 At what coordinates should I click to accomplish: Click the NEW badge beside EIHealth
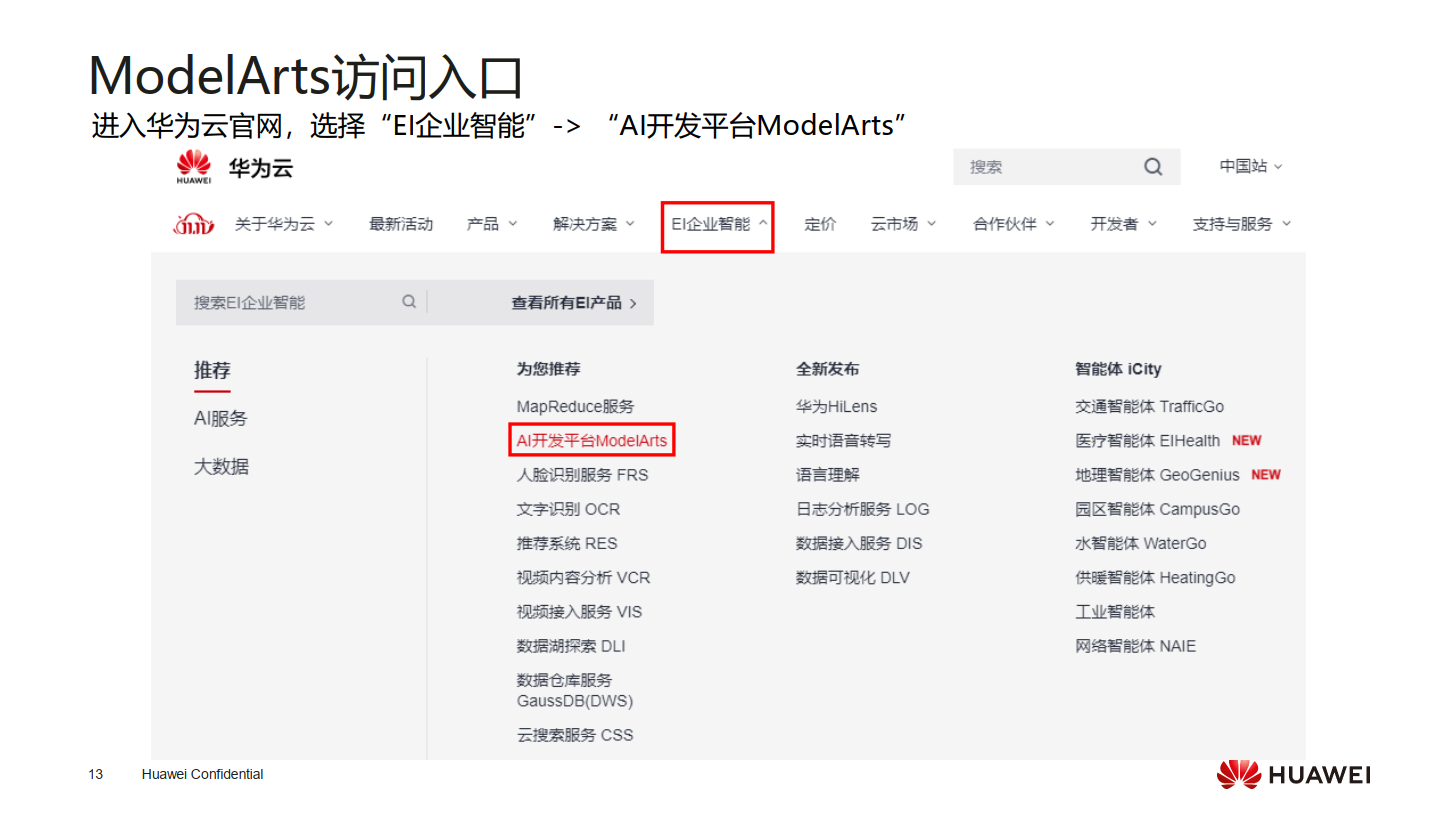[x=1246, y=440]
